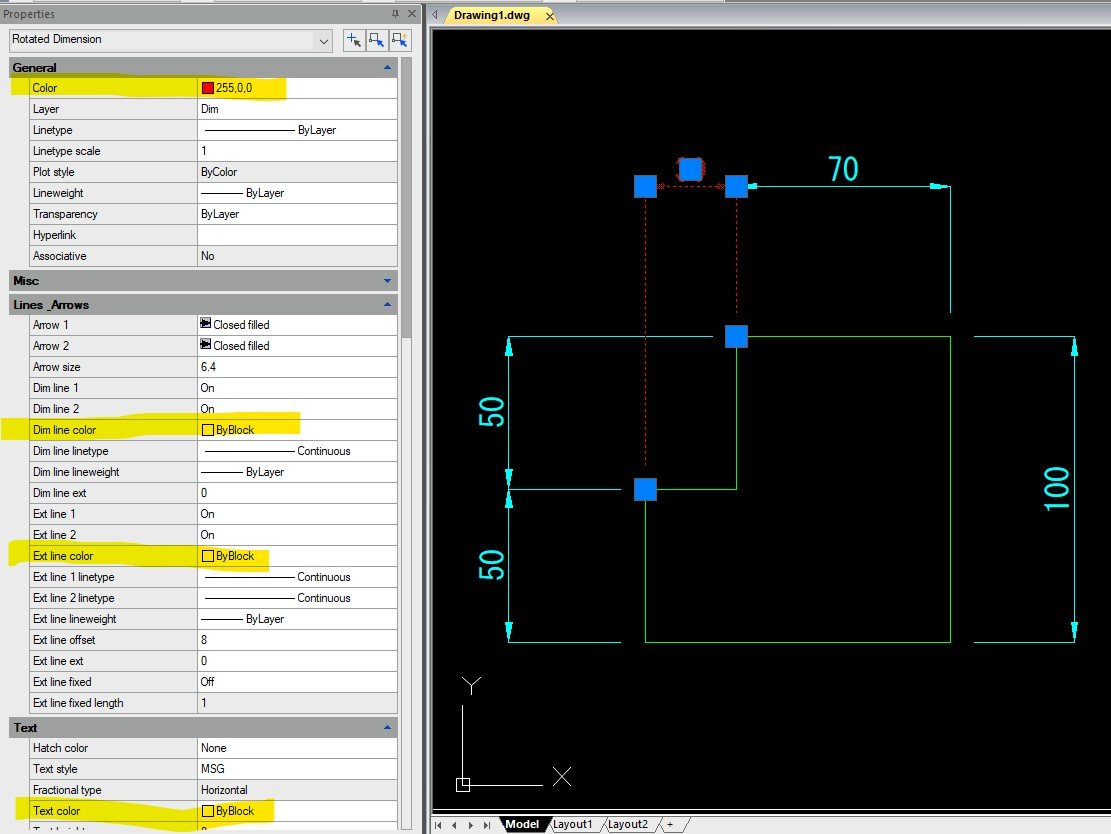Image resolution: width=1111 pixels, height=834 pixels.
Task: Click the Arrow size value field
Action: pyautogui.click(x=298, y=367)
